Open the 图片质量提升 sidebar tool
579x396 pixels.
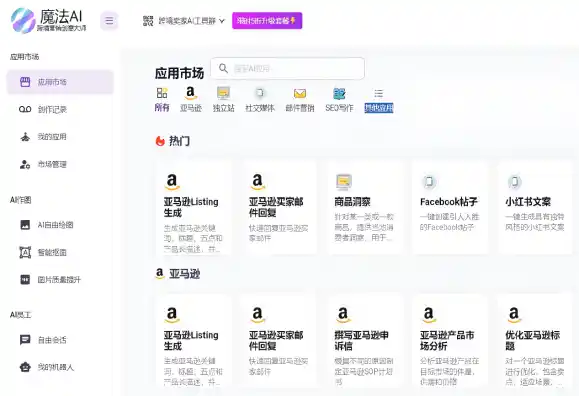pos(60,280)
